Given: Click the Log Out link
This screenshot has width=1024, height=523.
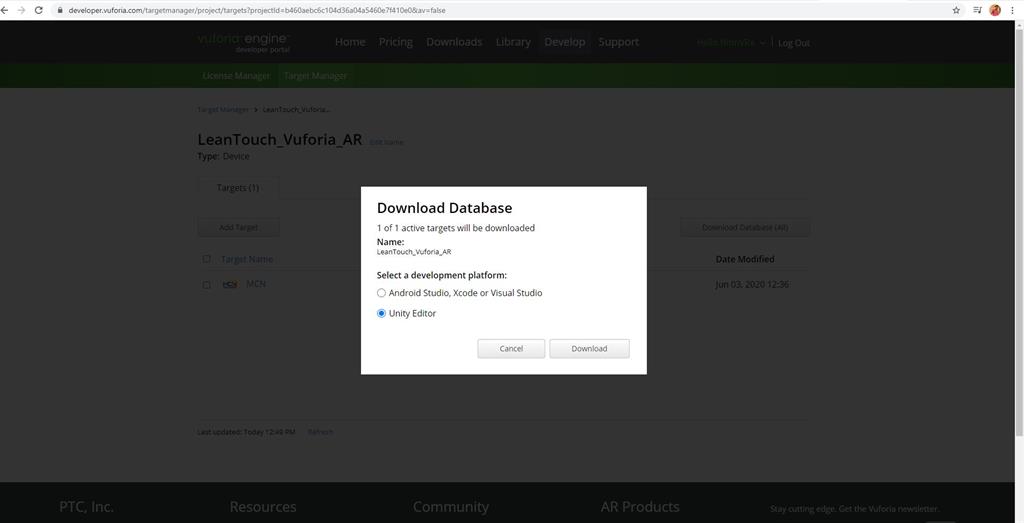Looking at the screenshot, I should [x=793, y=43].
